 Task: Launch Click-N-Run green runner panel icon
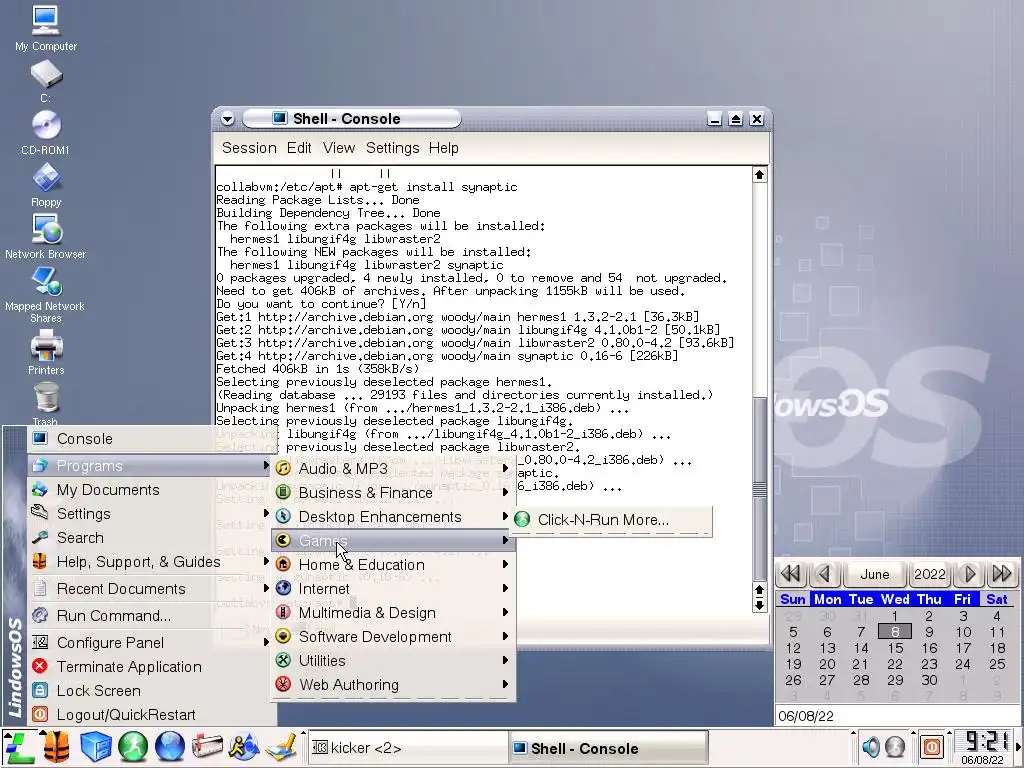click(133, 747)
